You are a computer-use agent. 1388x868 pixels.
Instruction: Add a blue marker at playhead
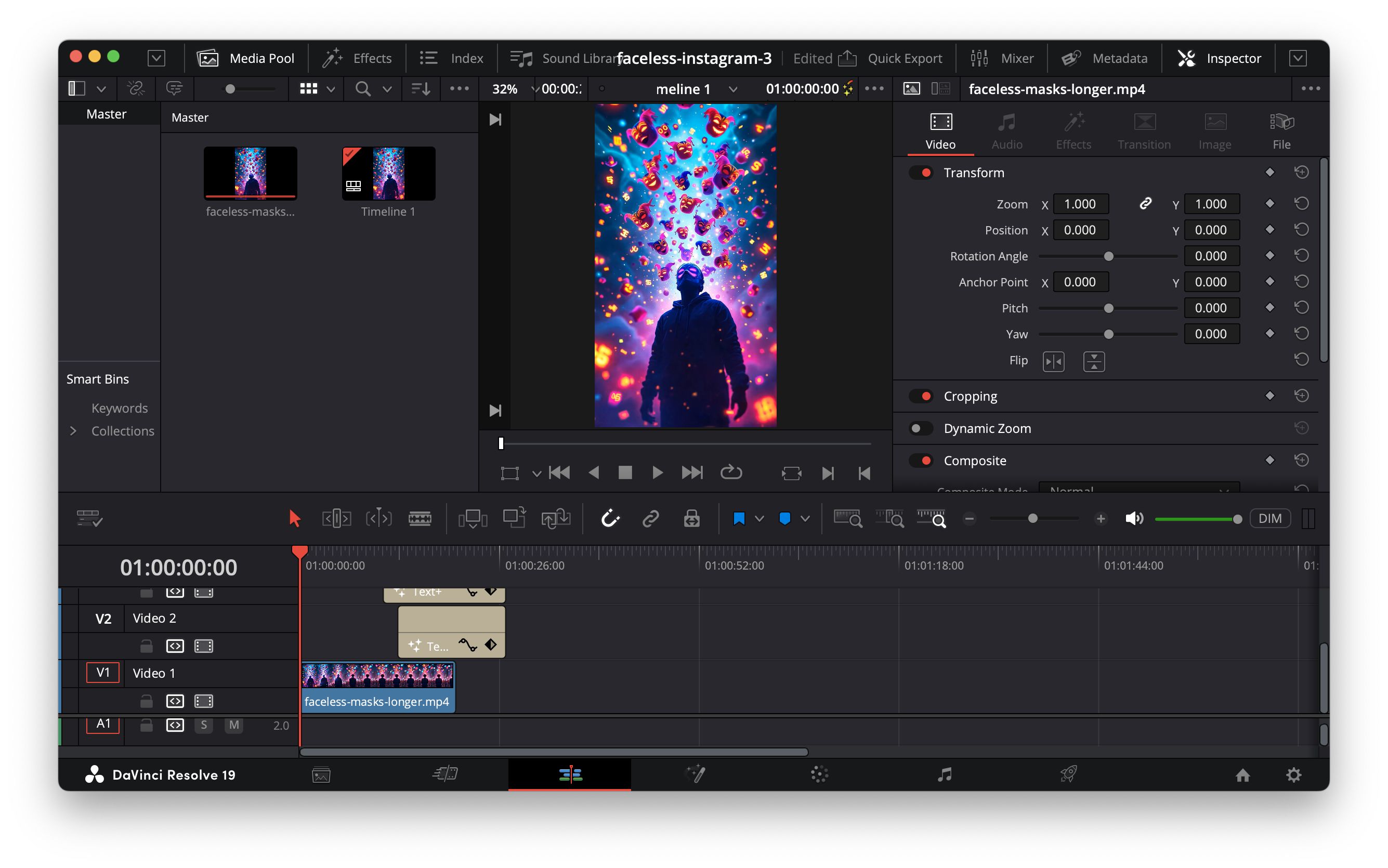pos(784,518)
